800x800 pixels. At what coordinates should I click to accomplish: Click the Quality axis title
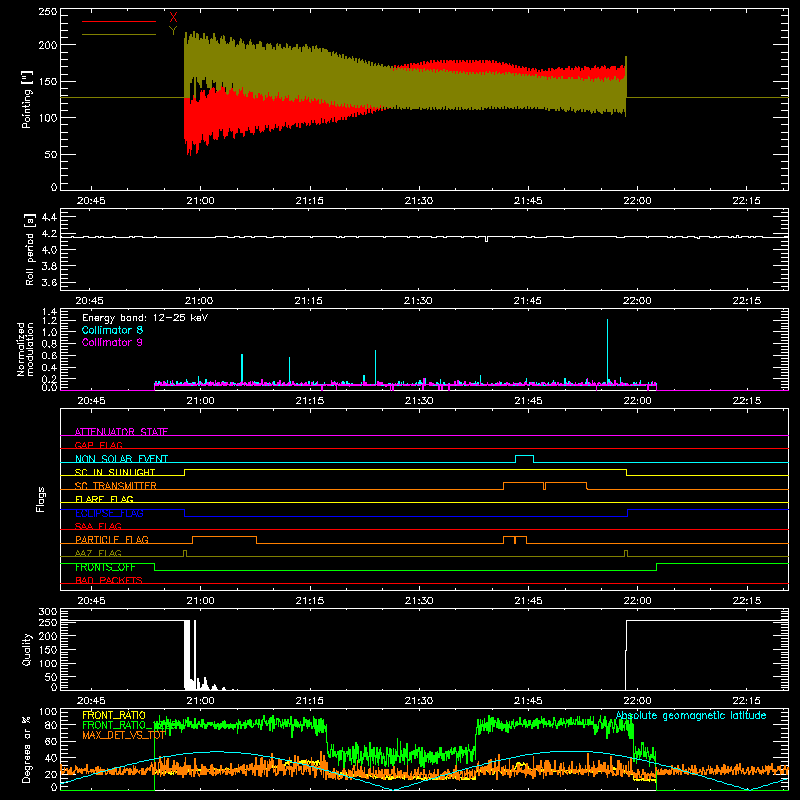tap(27, 649)
